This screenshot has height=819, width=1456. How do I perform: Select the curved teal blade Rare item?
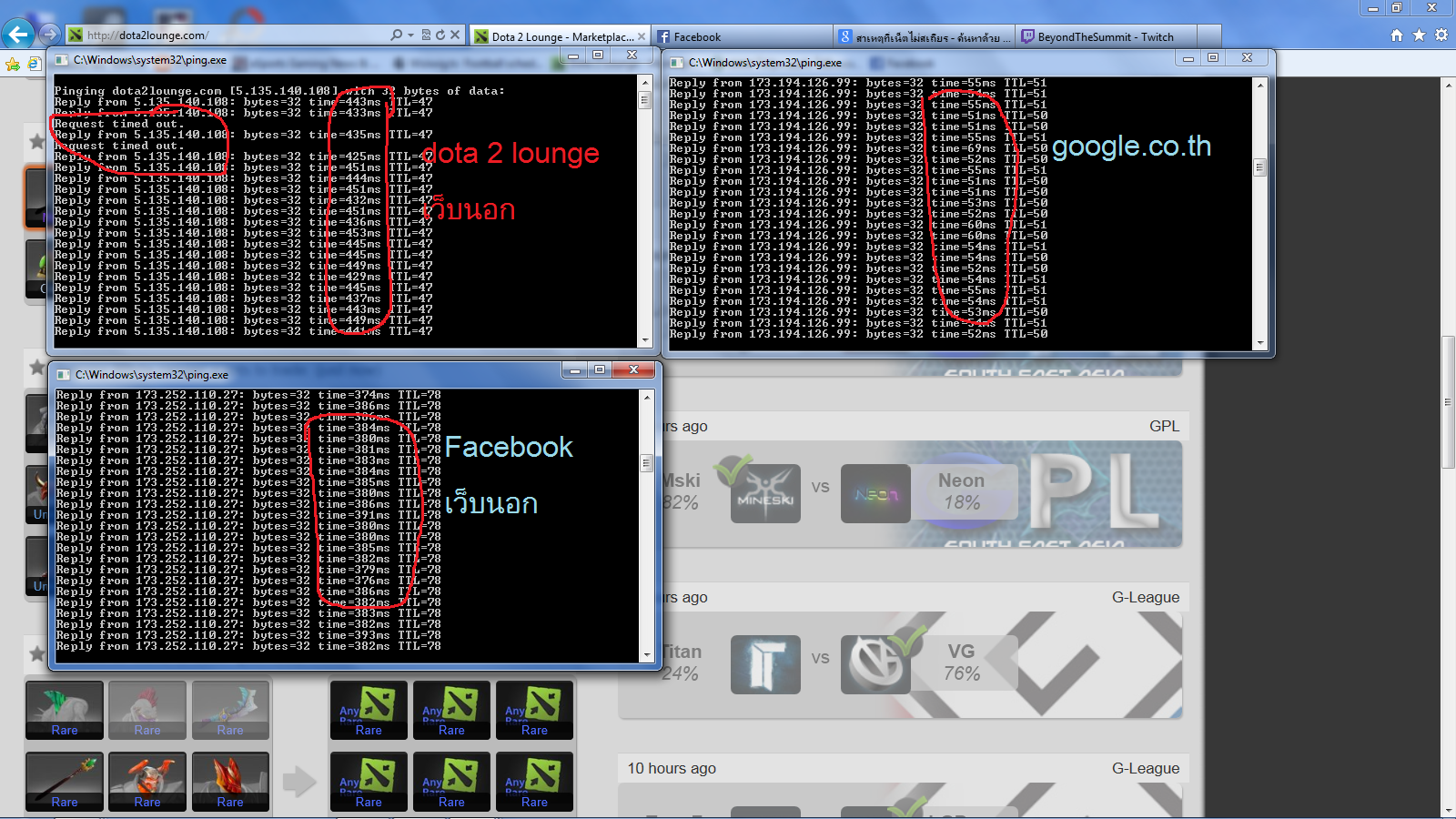[230, 710]
